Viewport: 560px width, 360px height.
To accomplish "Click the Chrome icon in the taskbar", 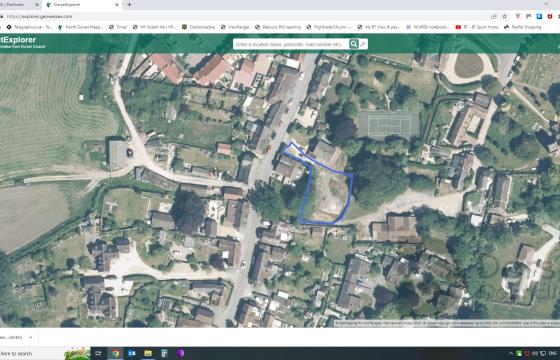I will click(115, 354).
